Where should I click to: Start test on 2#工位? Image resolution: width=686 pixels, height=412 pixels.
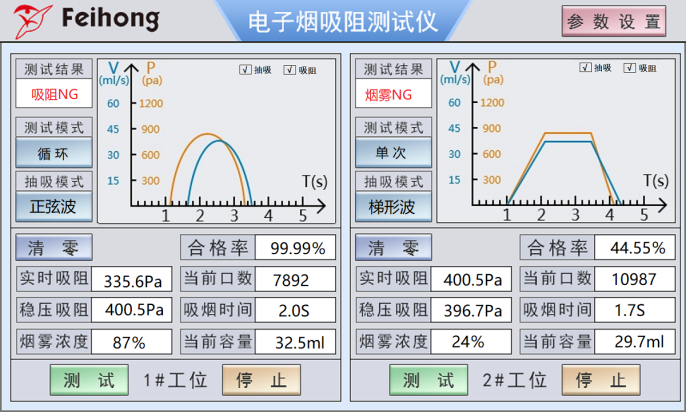pyautogui.click(x=429, y=380)
